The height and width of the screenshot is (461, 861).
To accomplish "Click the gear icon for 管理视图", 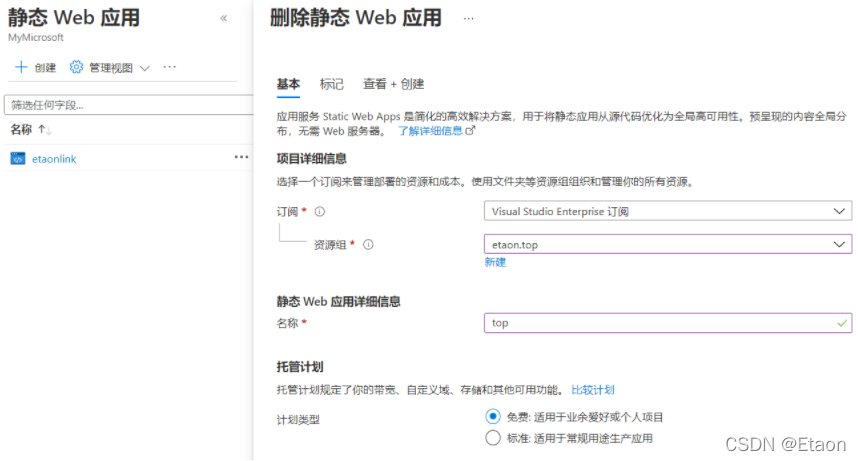I will pyautogui.click(x=76, y=67).
